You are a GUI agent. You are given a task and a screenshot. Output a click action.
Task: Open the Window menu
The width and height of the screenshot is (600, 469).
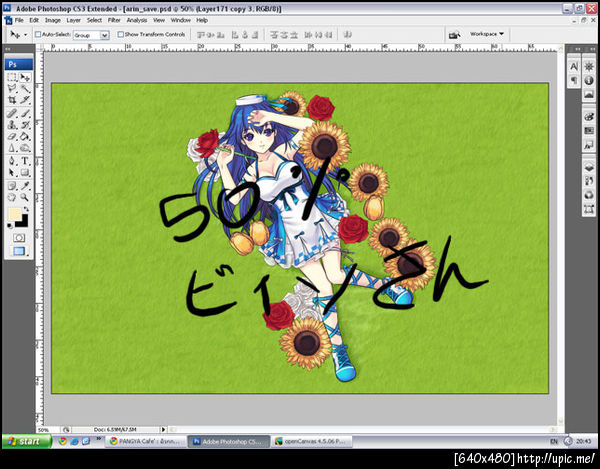(181, 20)
